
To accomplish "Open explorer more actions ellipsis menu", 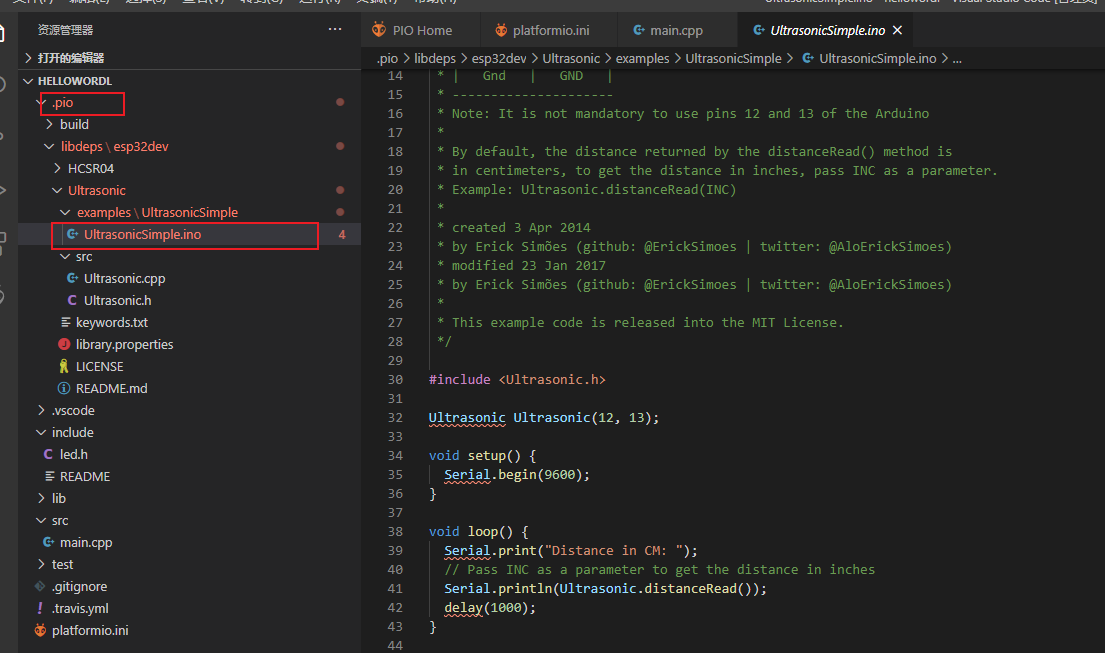I will pyautogui.click(x=335, y=30).
